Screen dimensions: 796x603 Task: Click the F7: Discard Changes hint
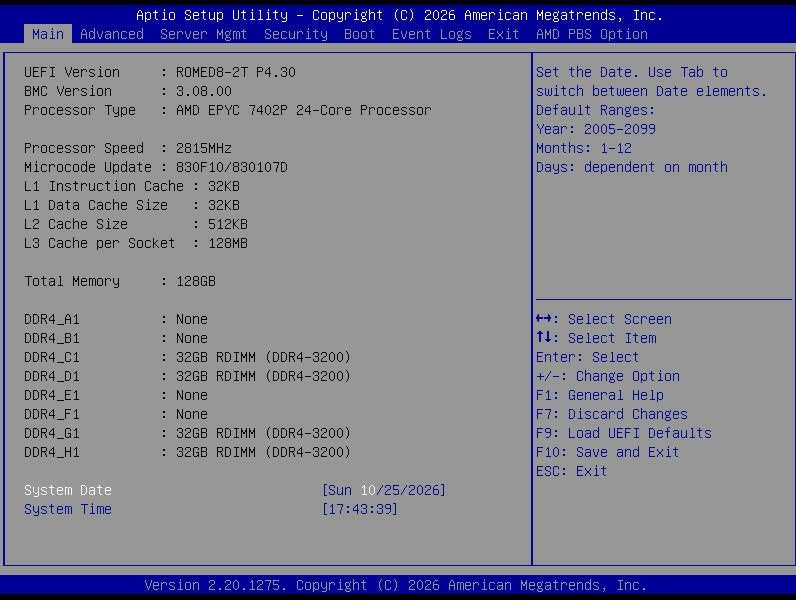(x=612, y=414)
